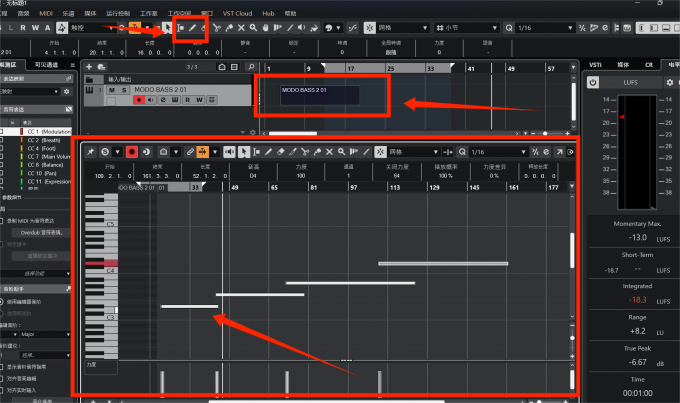Image resolution: width=680 pixels, height=403 pixels.
Task: Click the A automation button in main toolbar
Action: (x=48, y=28)
